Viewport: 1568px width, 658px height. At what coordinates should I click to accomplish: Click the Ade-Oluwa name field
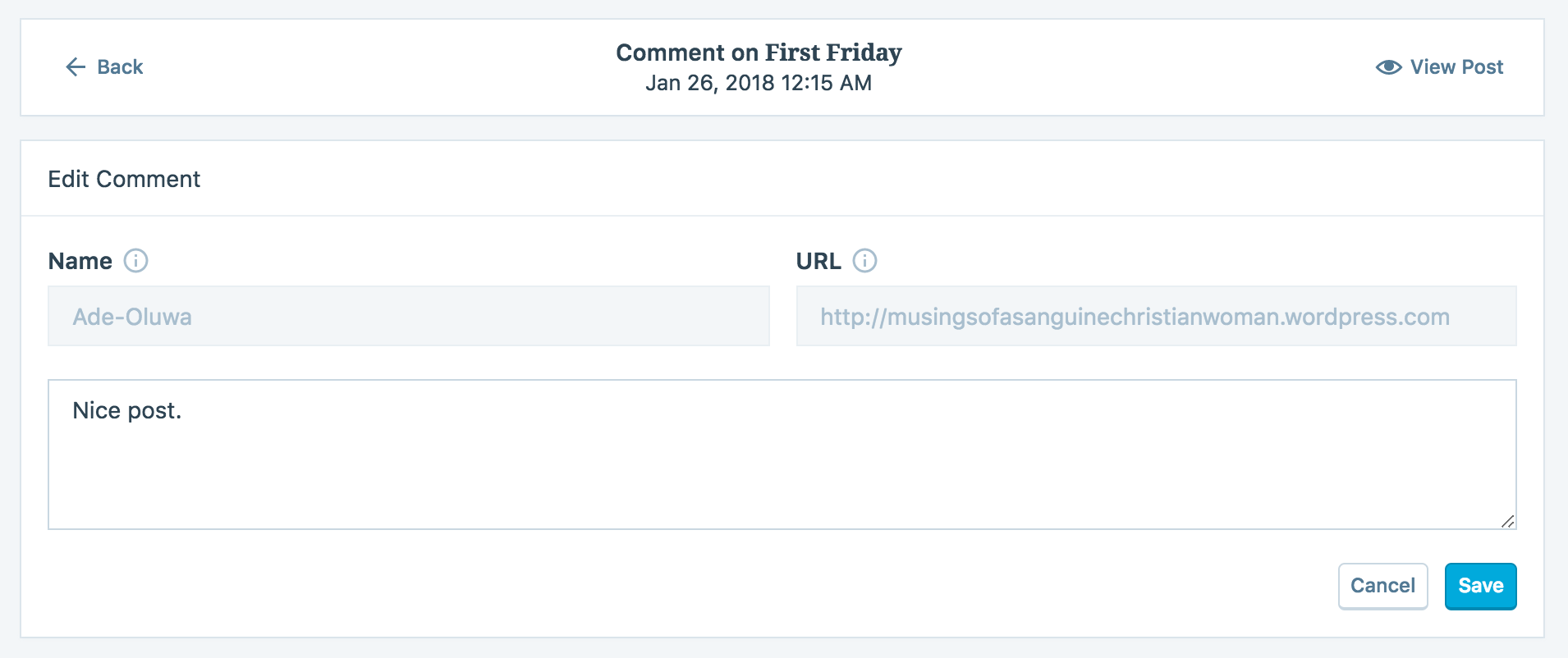409,316
